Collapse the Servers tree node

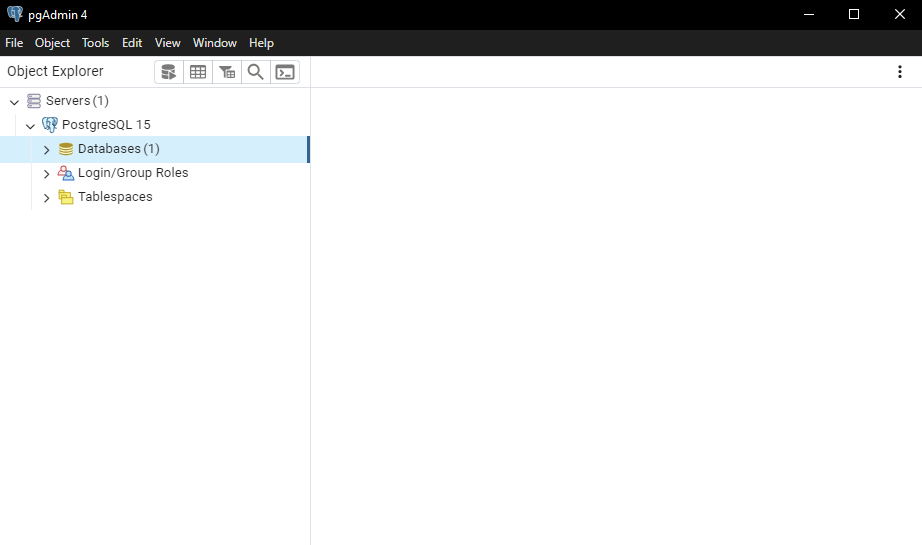point(14,102)
